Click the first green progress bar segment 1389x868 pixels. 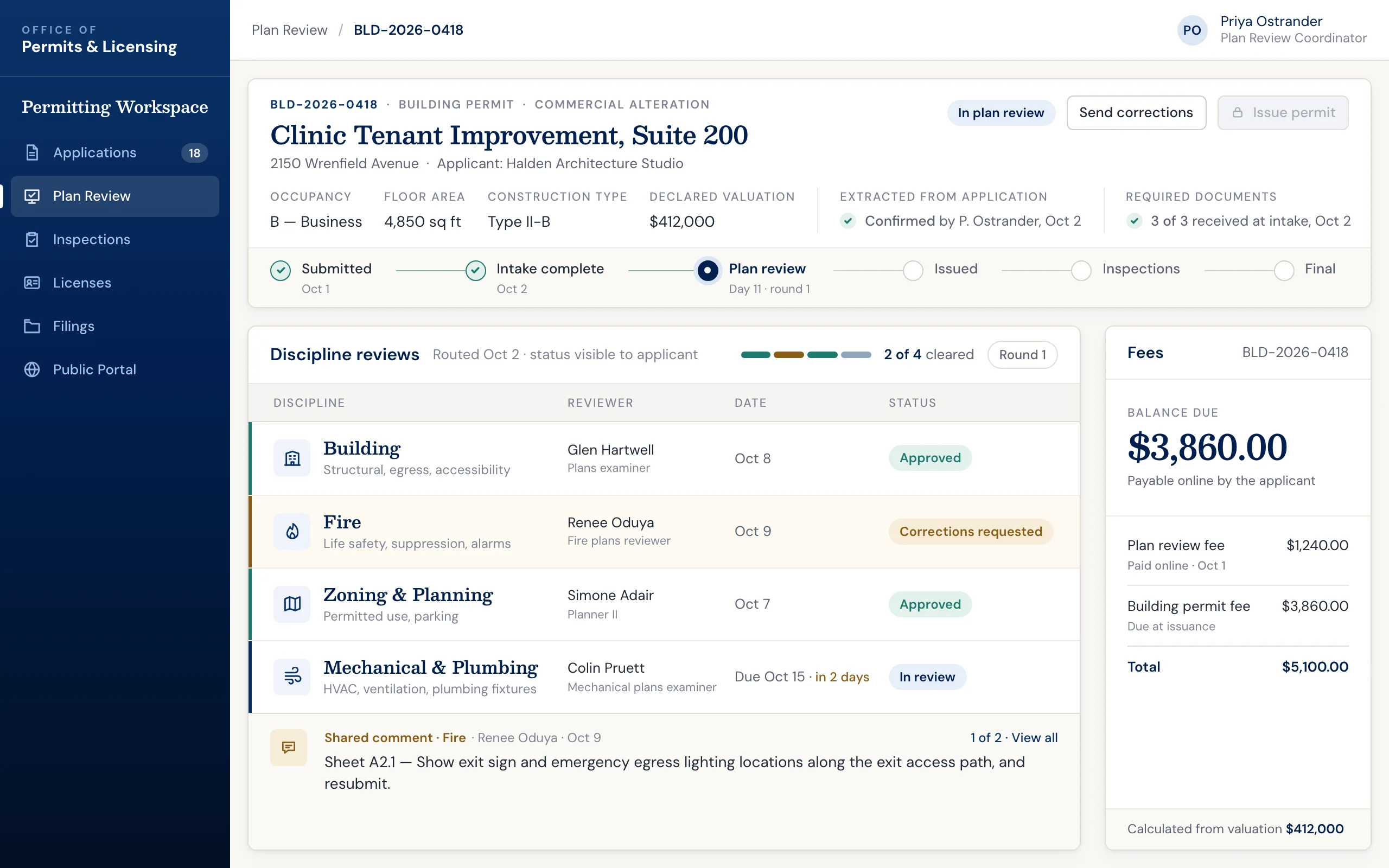pyautogui.click(x=755, y=355)
